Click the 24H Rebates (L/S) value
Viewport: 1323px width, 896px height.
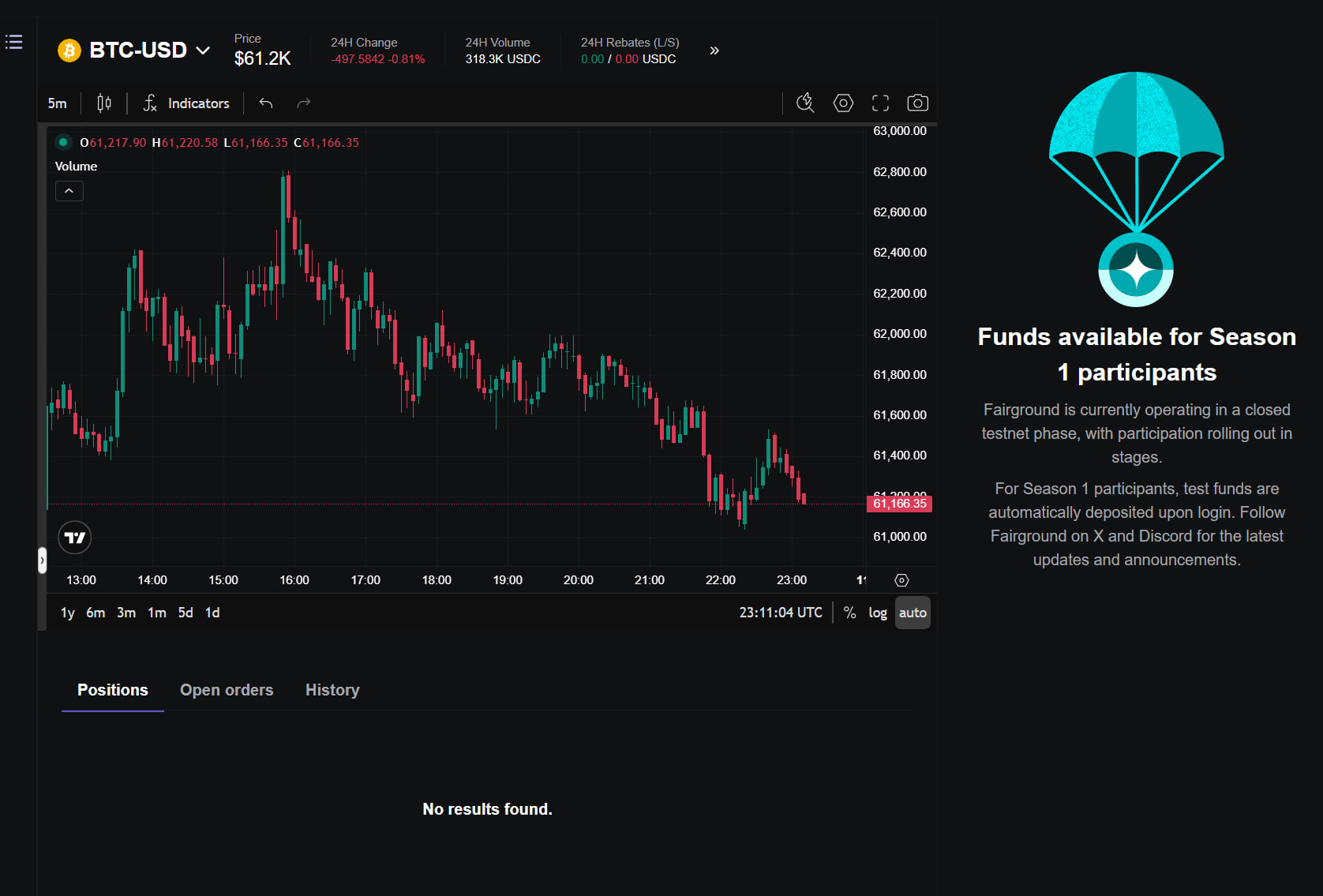[628, 59]
